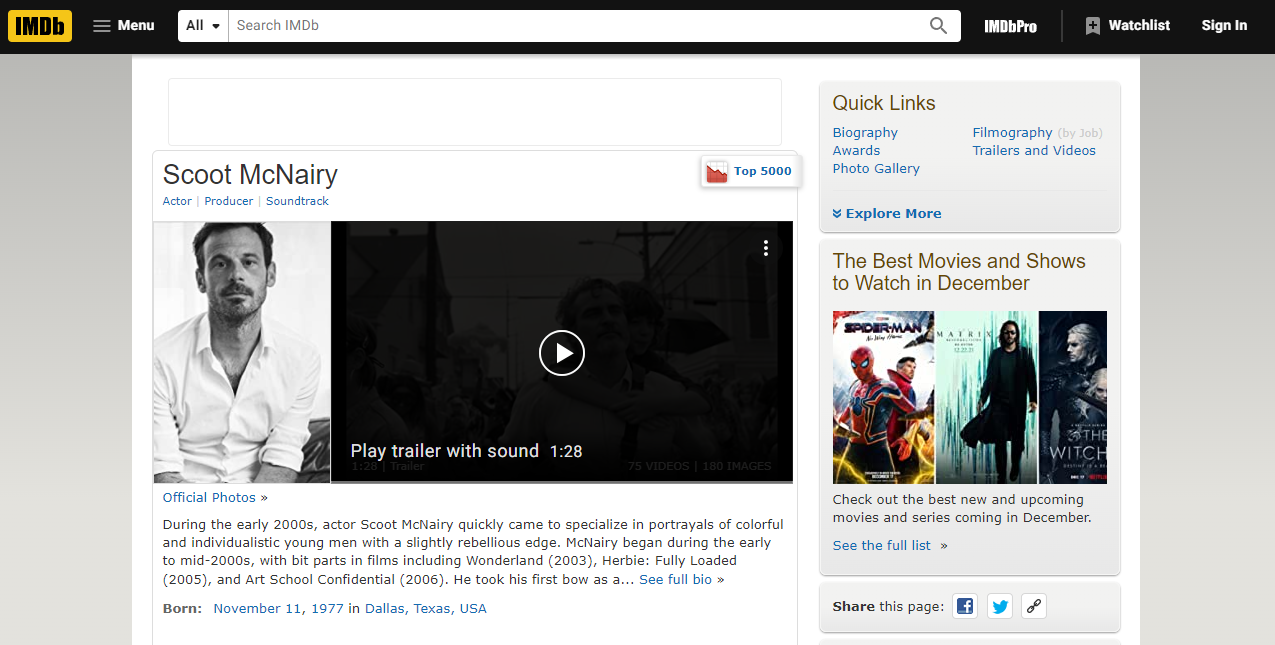
Task: Open the hamburger Menu
Action: [124, 26]
